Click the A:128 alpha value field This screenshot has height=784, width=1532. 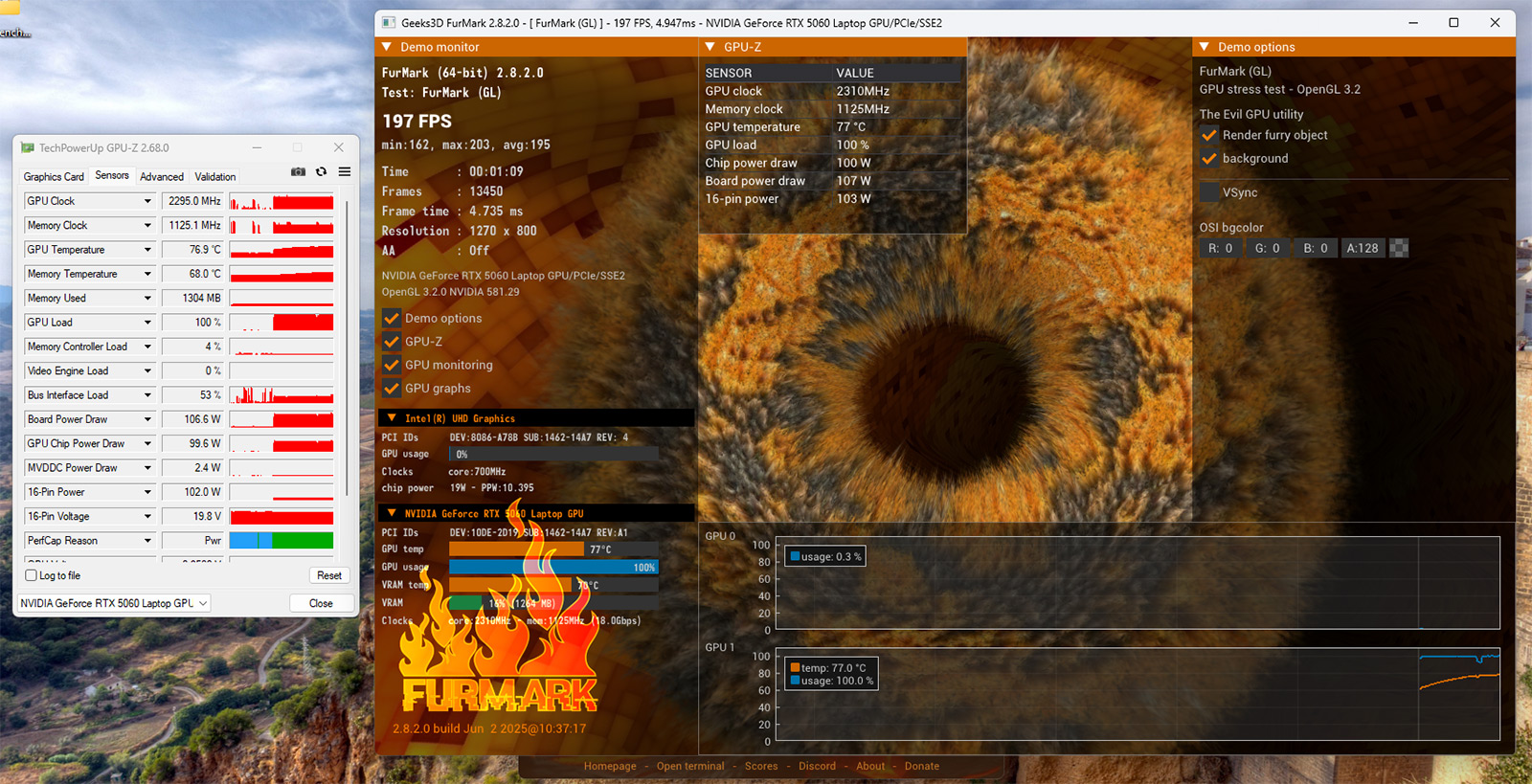[1362, 248]
